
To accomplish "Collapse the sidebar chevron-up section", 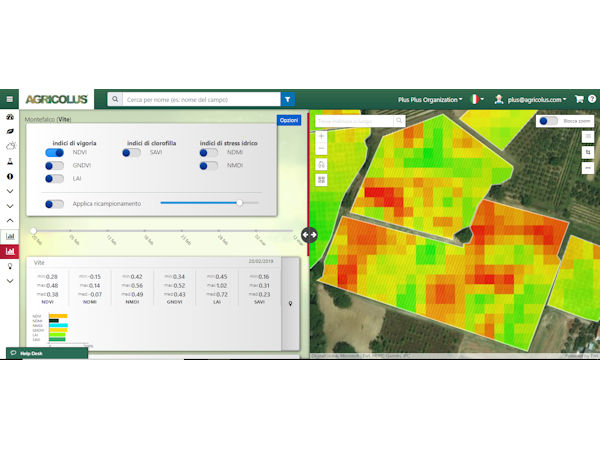I will pos(10,220).
